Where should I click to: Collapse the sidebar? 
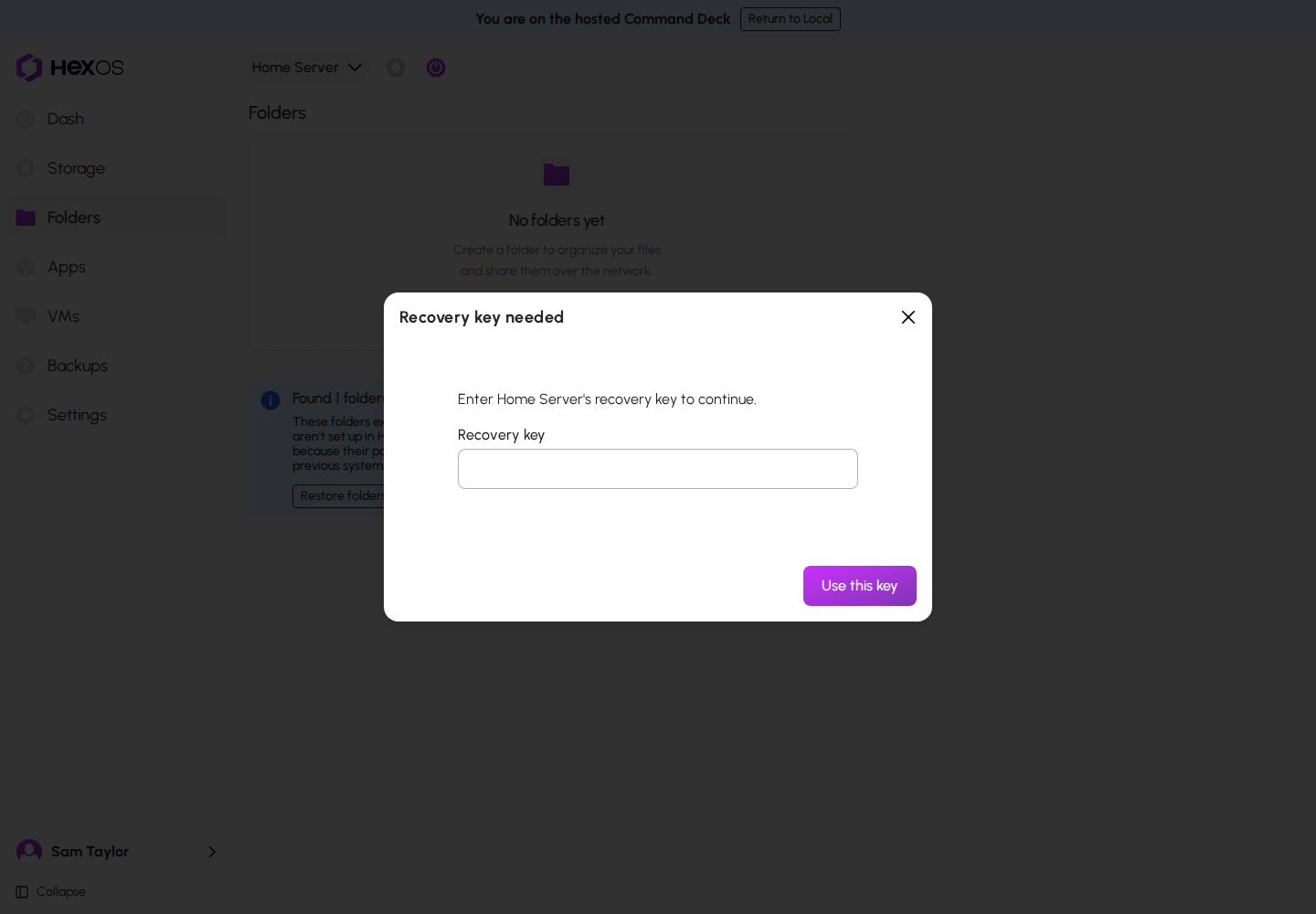coord(51,892)
